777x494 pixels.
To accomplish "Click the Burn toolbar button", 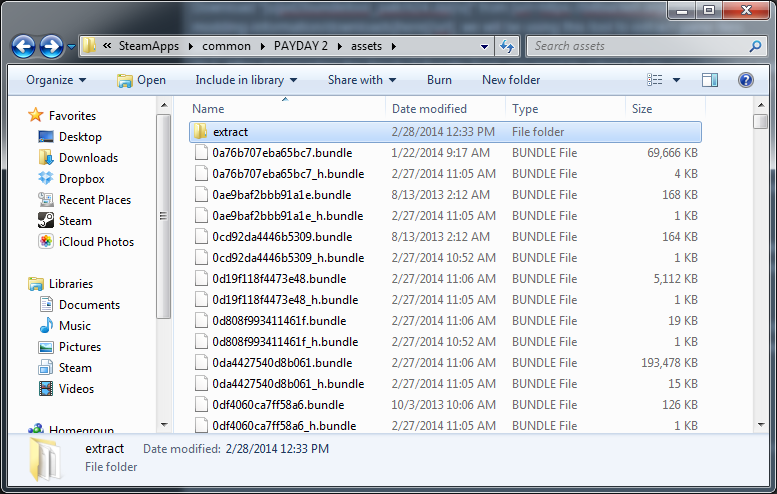I will [439, 80].
